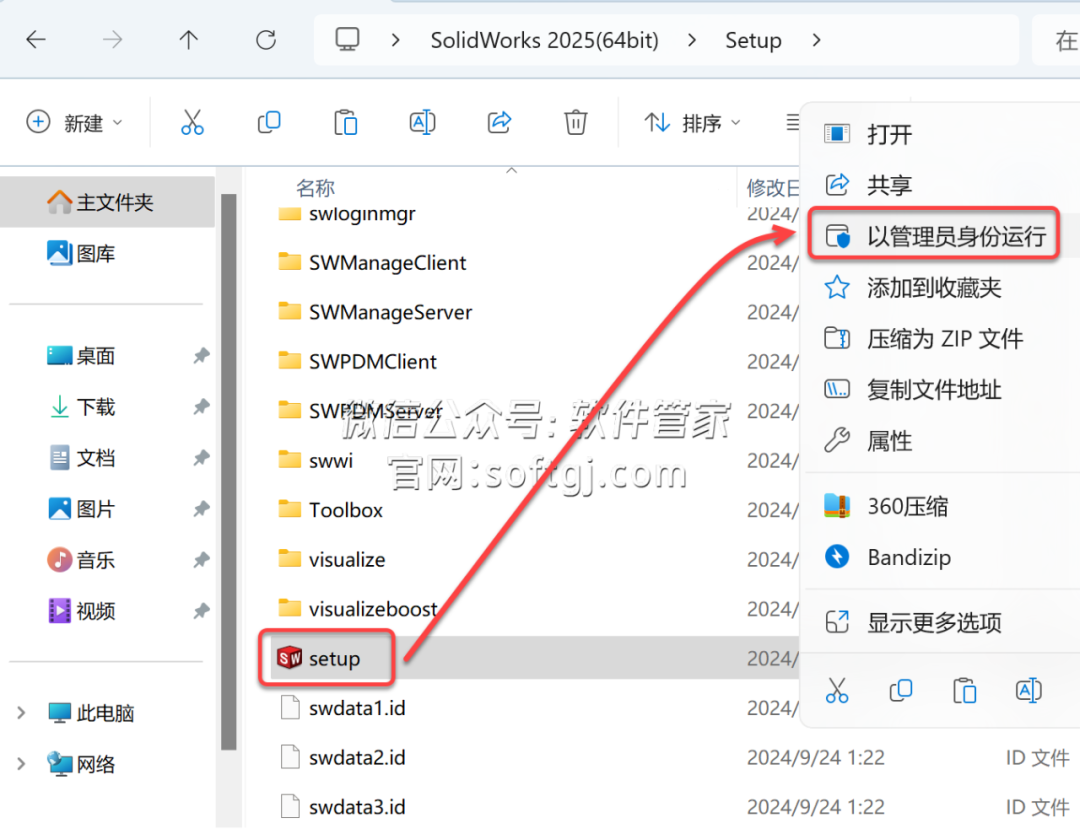Viewport: 1080px width, 834px height.
Task: Click the Setup breadcrumb segment
Action: [753, 40]
